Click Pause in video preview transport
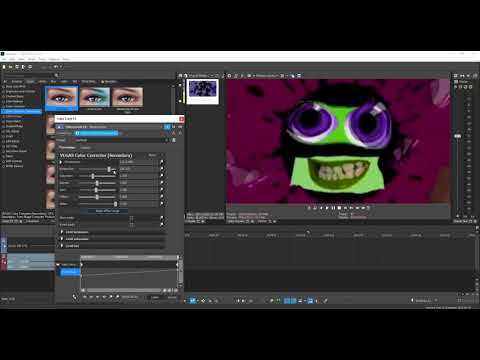 [x=333, y=208]
